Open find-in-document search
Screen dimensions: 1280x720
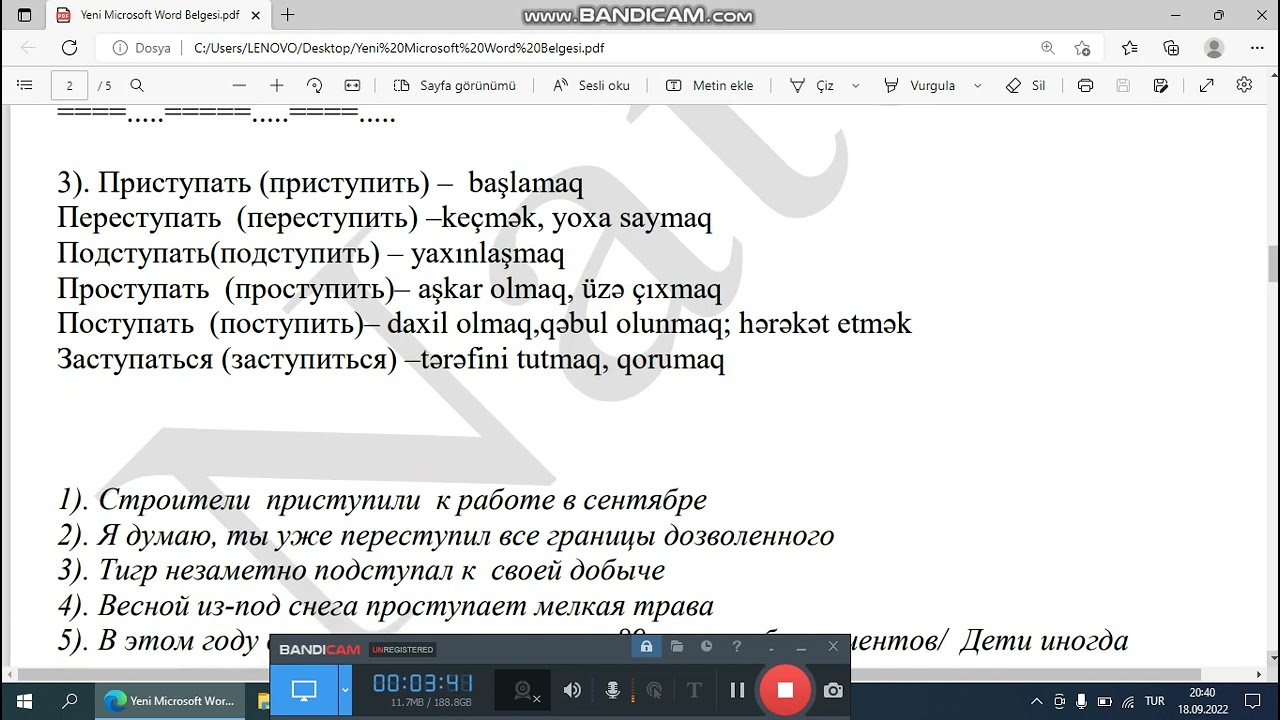(137, 86)
